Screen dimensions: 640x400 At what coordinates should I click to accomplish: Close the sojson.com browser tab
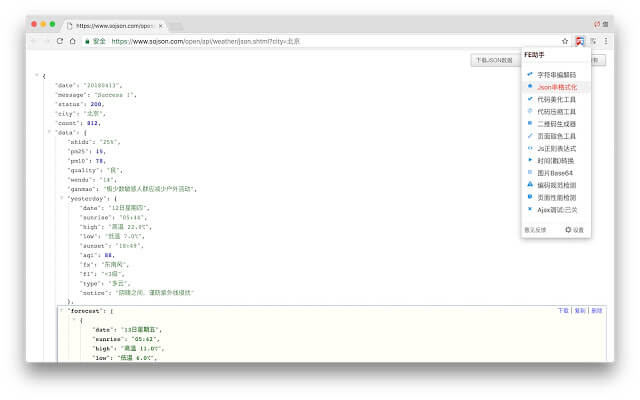click(x=160, y=26)
